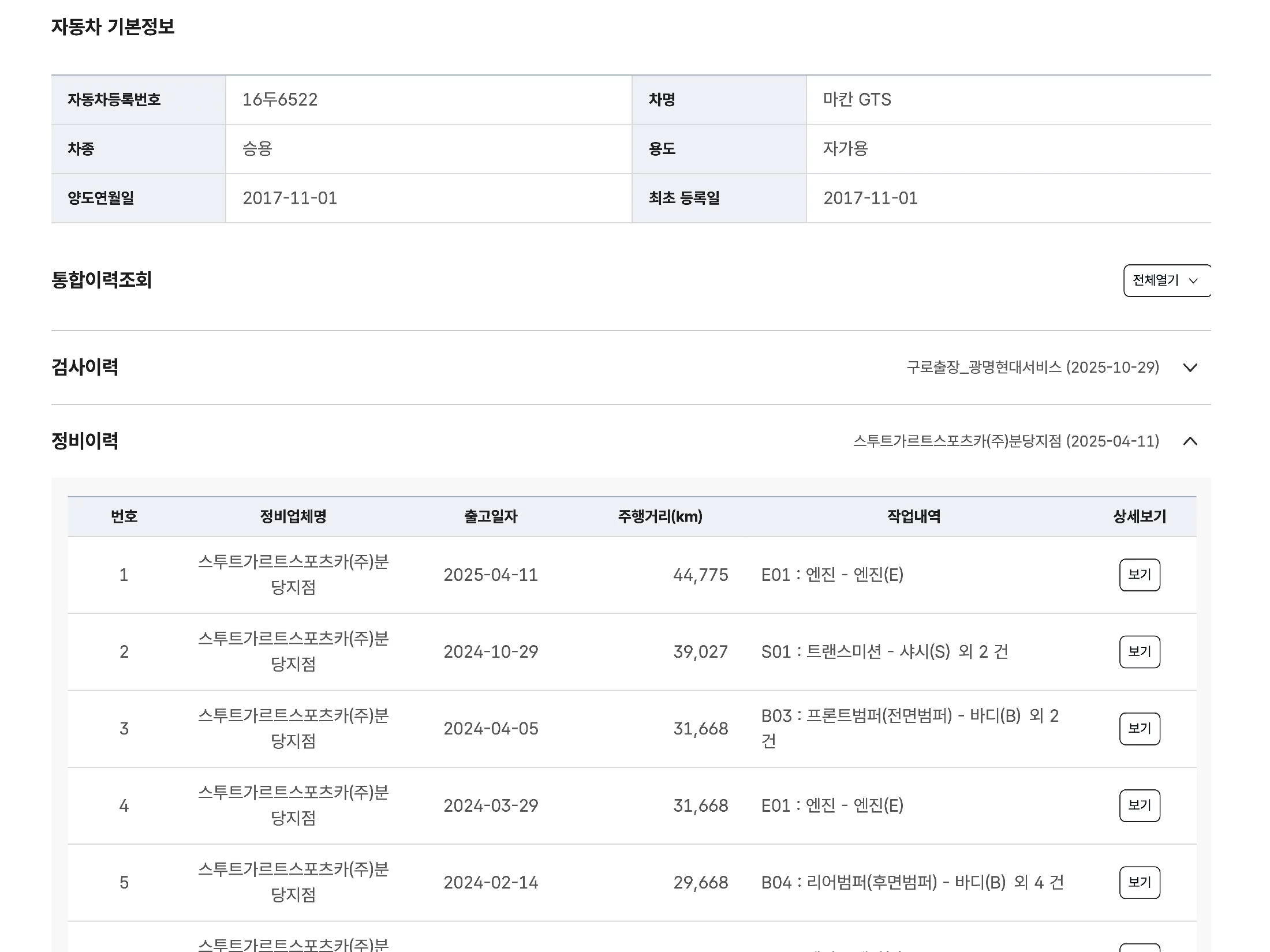Click the 검사이력 section heading
The width and height of the screenshot is (1270, 952).
(x=85, y=368)
